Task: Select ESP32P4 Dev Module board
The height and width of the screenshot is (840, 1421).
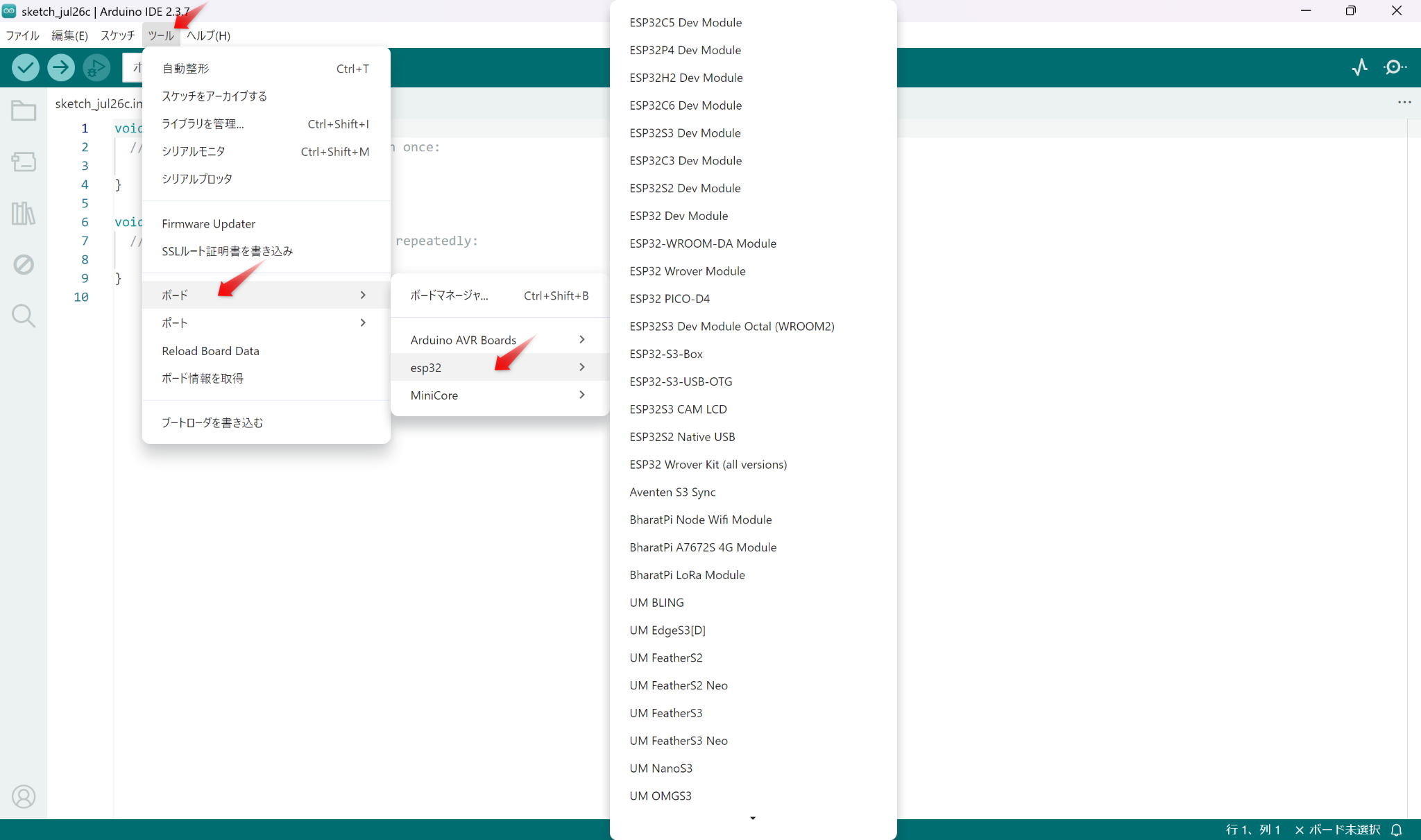Action: [x=754, y=50]
